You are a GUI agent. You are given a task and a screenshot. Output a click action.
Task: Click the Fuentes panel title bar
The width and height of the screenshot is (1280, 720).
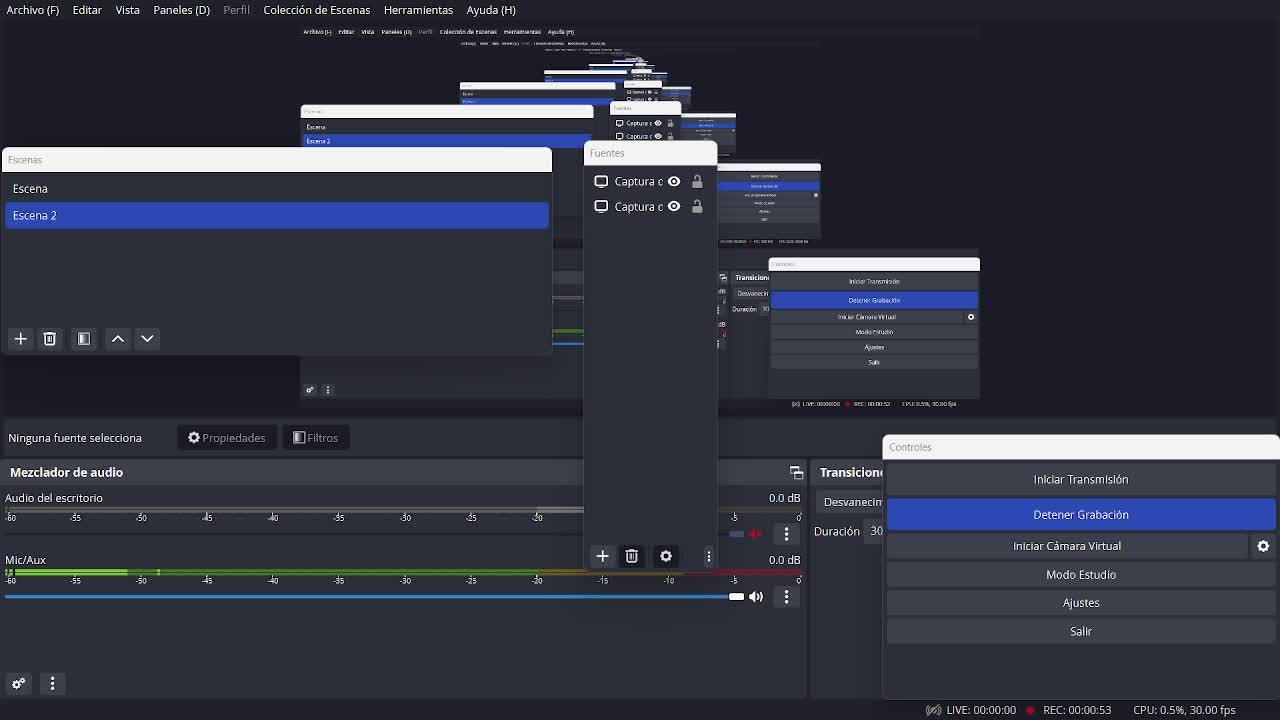(650, 153)
